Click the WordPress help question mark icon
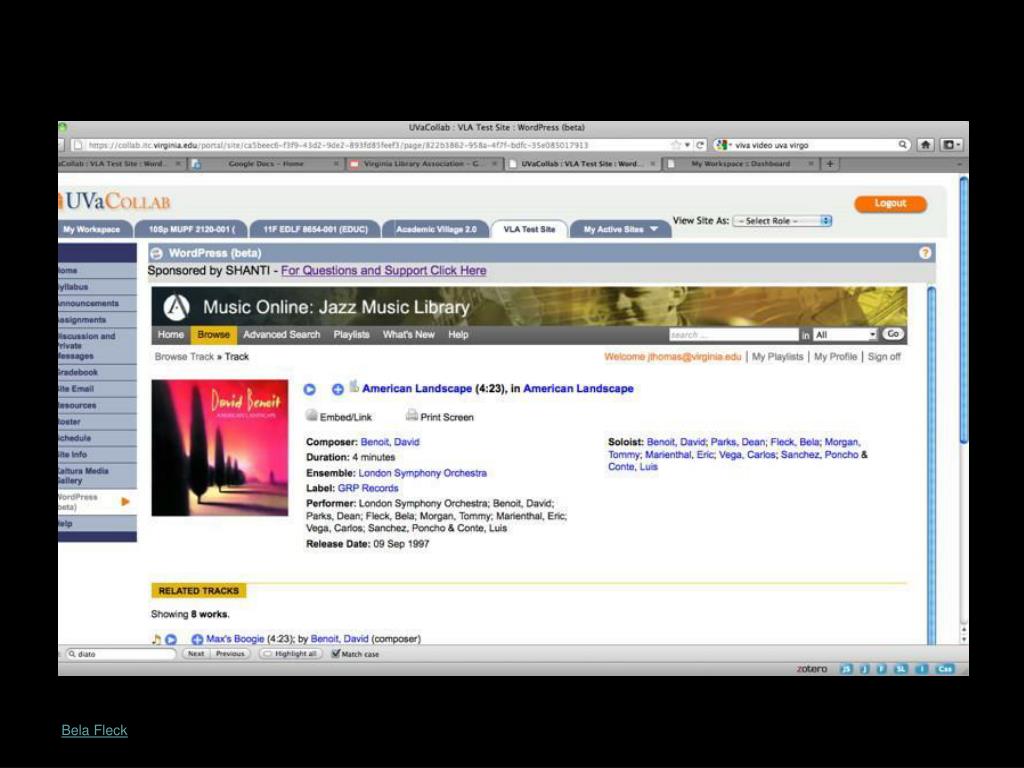Image resolution: width=1024 pixels, height=768 pixels. click(x=925, y=253)
